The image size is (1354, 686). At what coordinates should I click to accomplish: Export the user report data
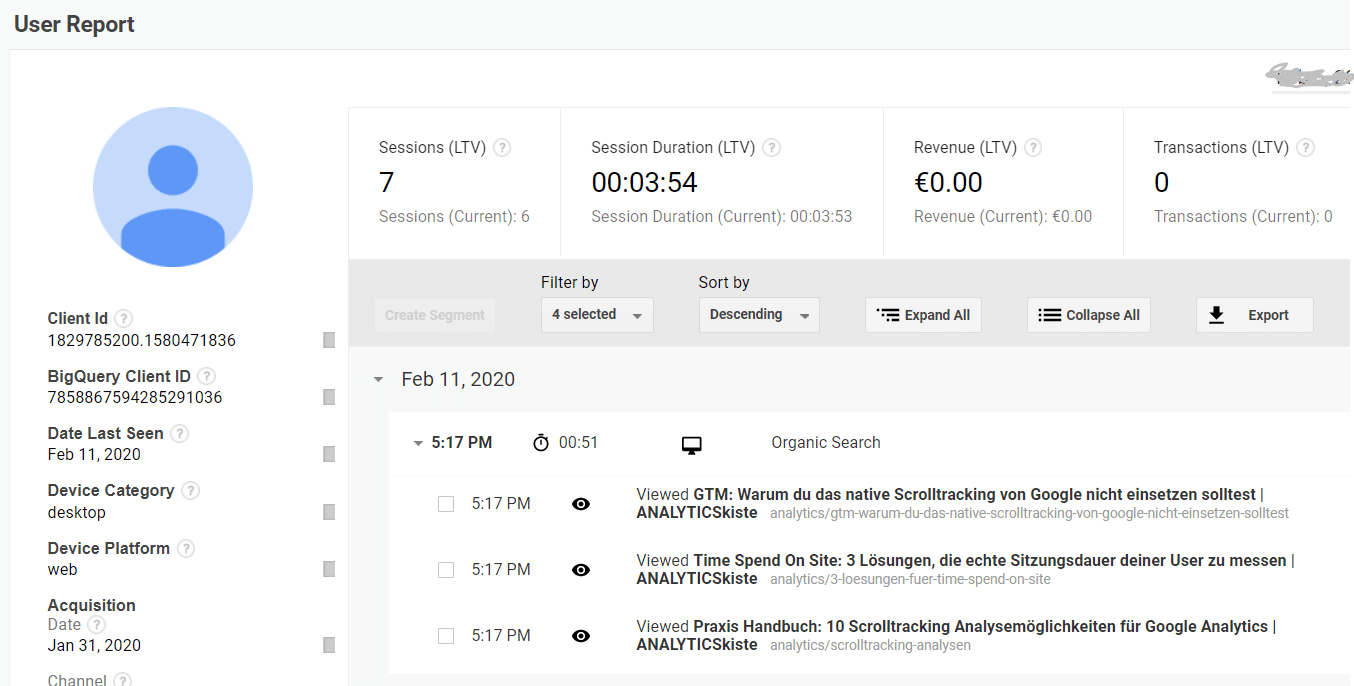click(1254, 315)
